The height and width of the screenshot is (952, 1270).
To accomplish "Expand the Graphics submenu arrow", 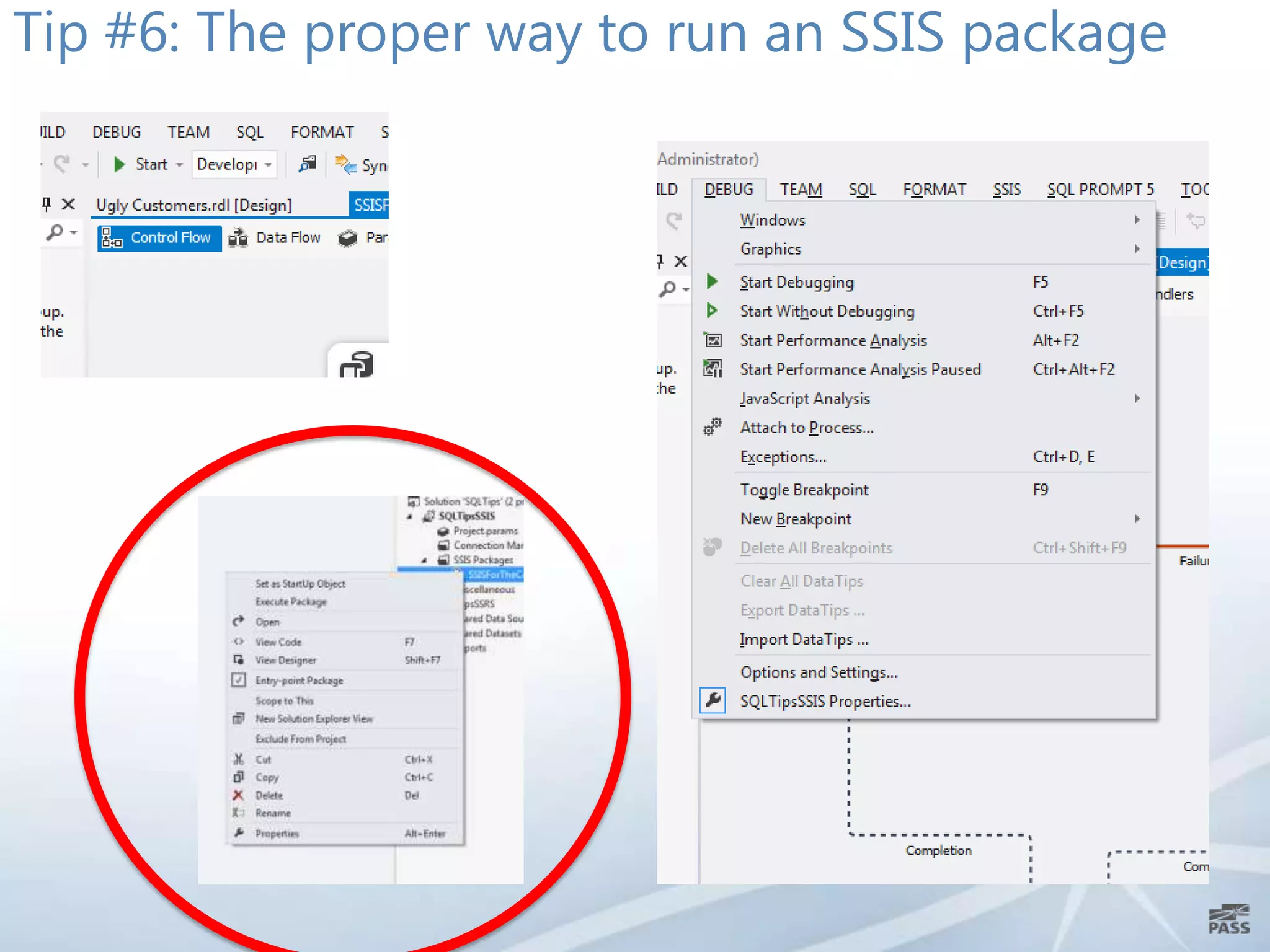I will [1137, 249].
